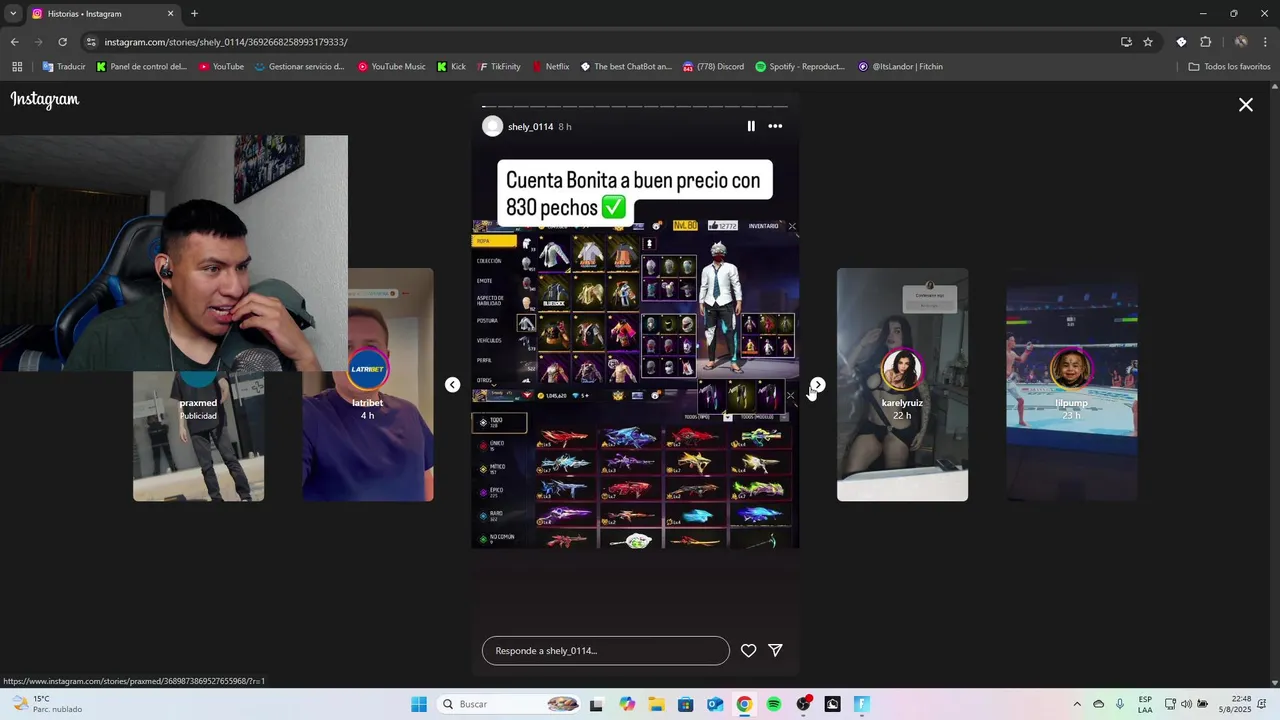Image resolution: width=1280 pixels, height=720 pixels.
Task: Open OBS Studio from the taskbar
Action: [x=803, y=704]
